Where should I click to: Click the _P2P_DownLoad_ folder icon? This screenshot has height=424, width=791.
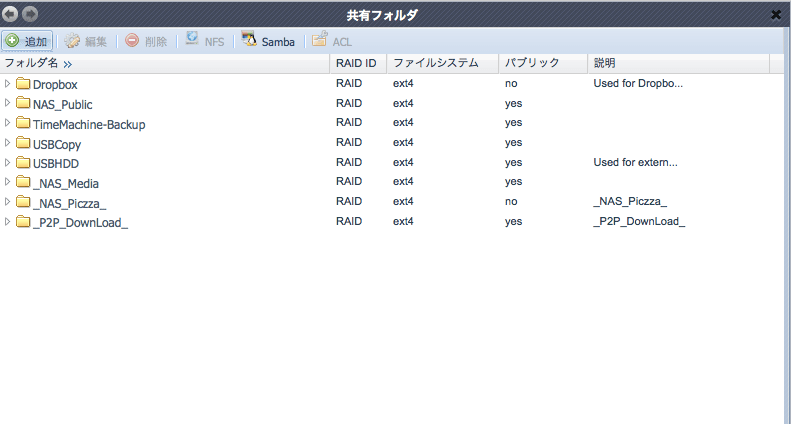point(23,221)
